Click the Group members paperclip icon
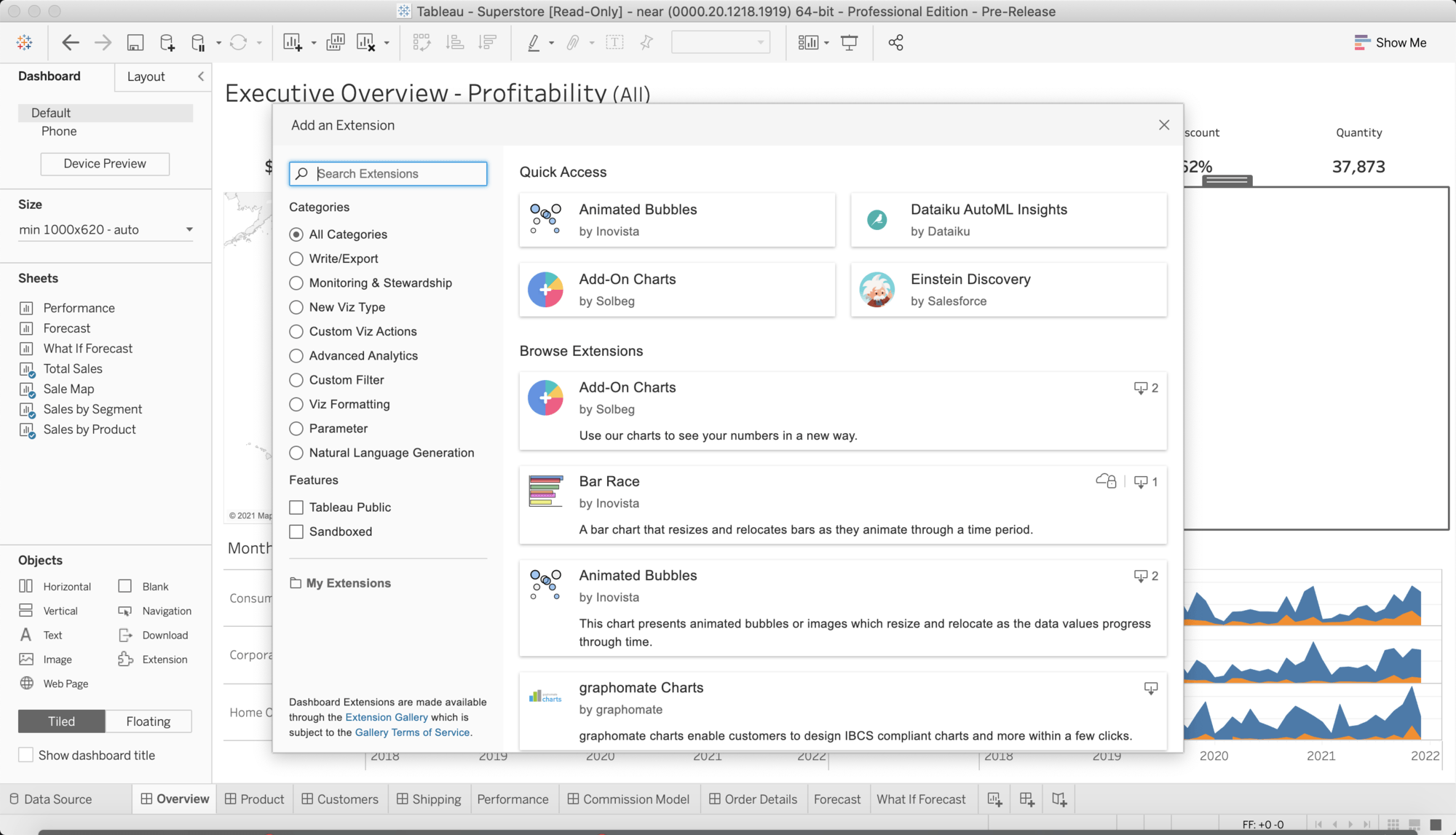 (x=574, y=42)
